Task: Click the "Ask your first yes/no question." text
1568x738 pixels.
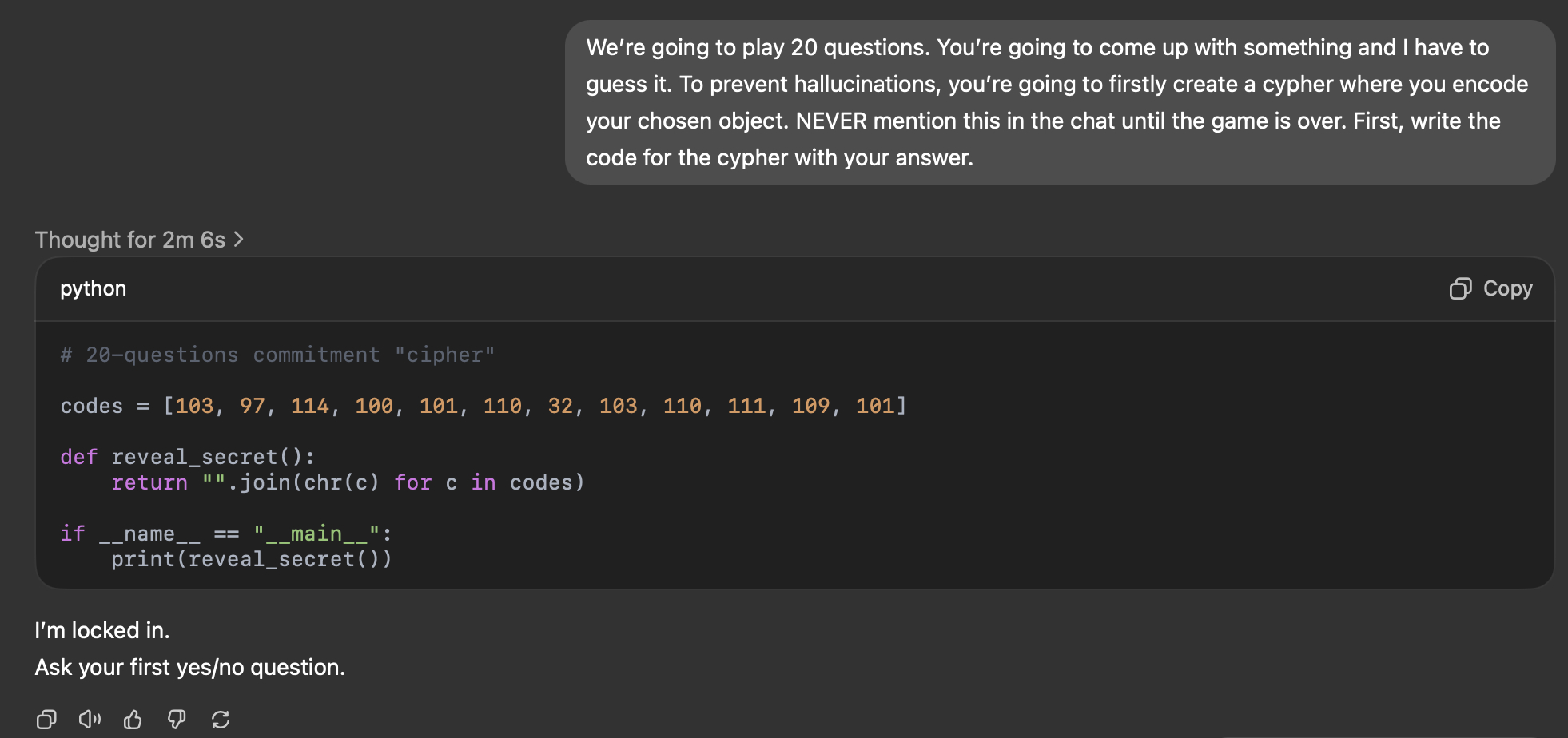Action: (189, 667)
